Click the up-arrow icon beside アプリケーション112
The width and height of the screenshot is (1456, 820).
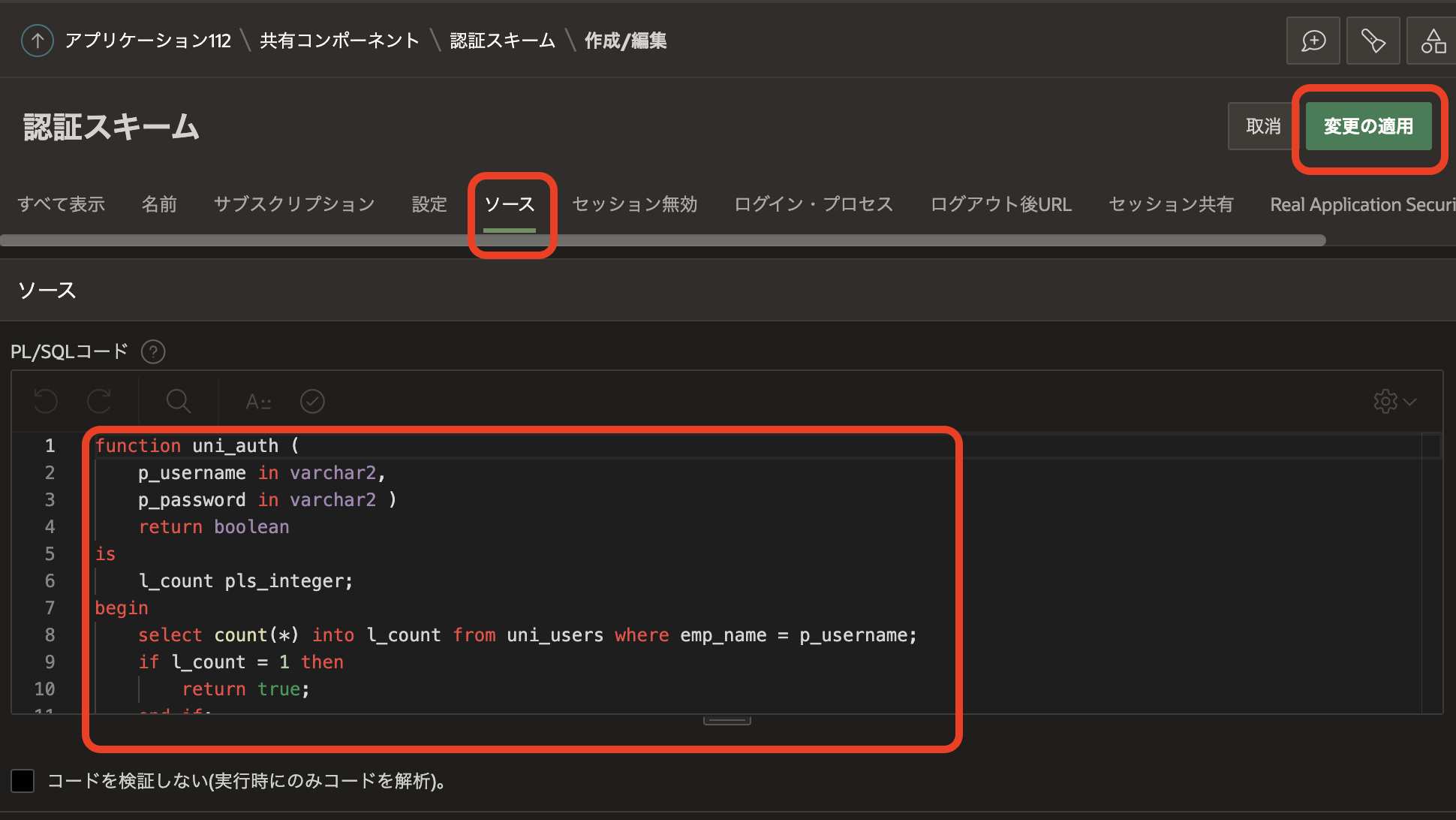38,41
